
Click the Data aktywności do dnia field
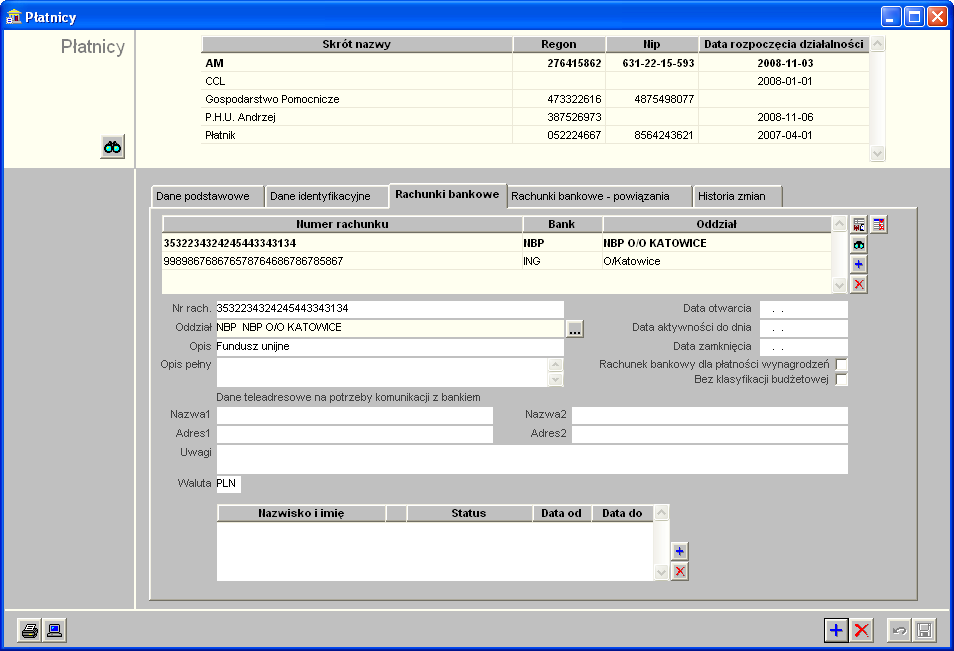(804, 328)
